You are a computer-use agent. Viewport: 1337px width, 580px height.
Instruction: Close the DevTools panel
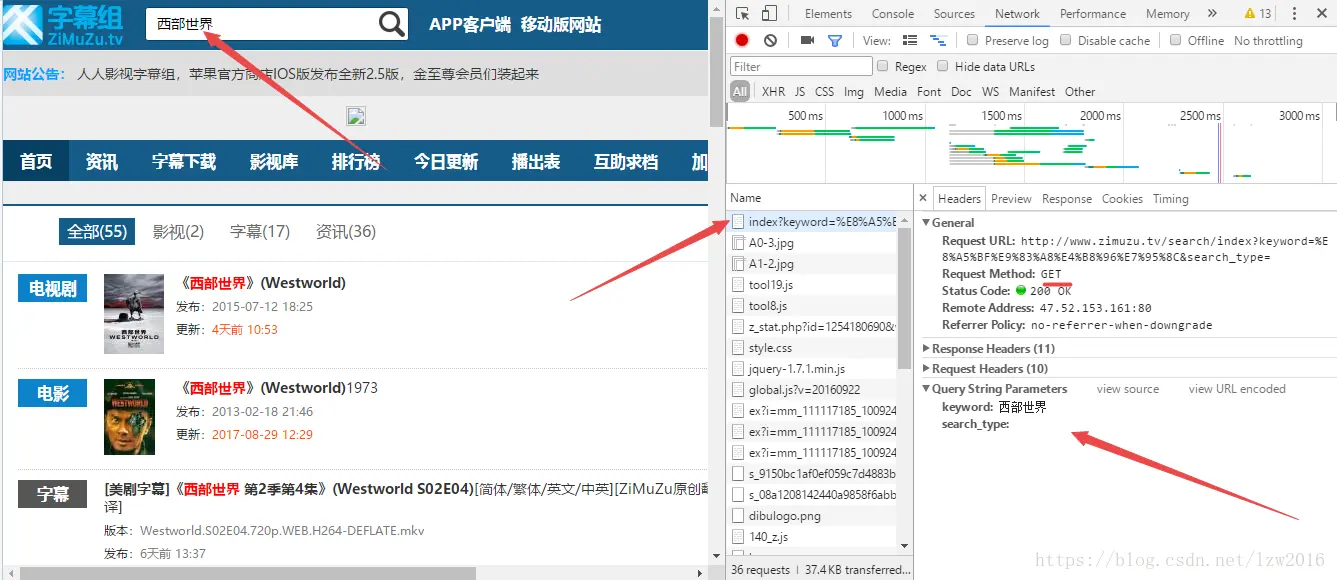coord(1320,13)
